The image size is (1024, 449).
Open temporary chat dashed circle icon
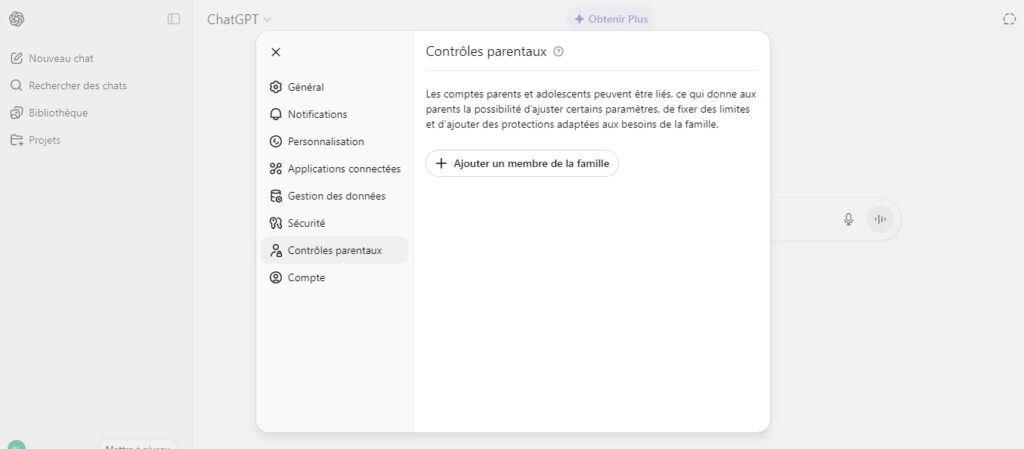[x=1008, y=19]
